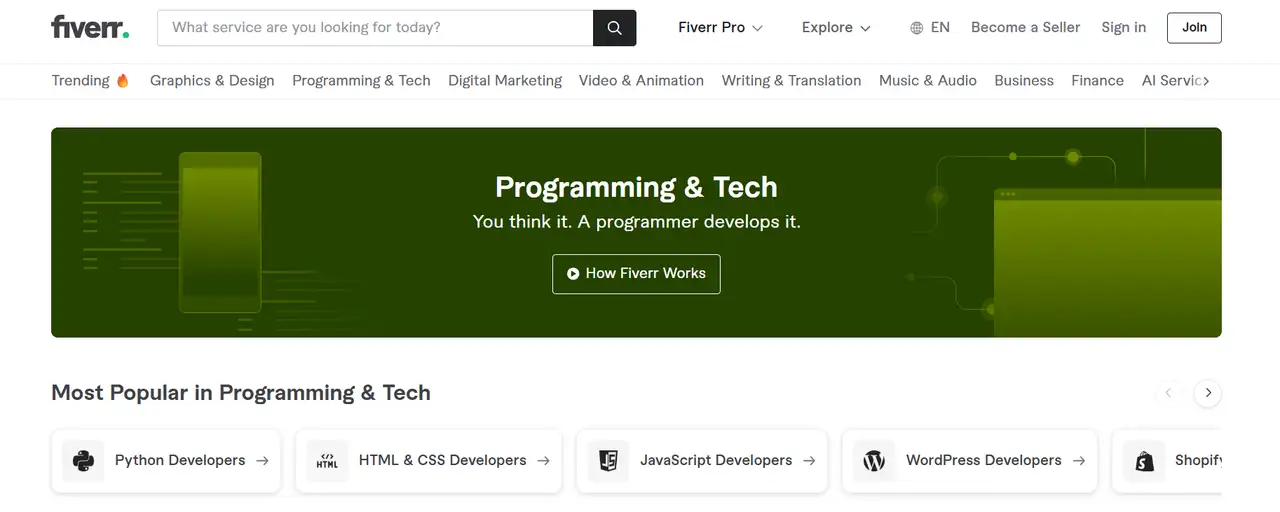1280x512 pixels.
Task: Click the search magnifier button
Action: tap(615, 28)
